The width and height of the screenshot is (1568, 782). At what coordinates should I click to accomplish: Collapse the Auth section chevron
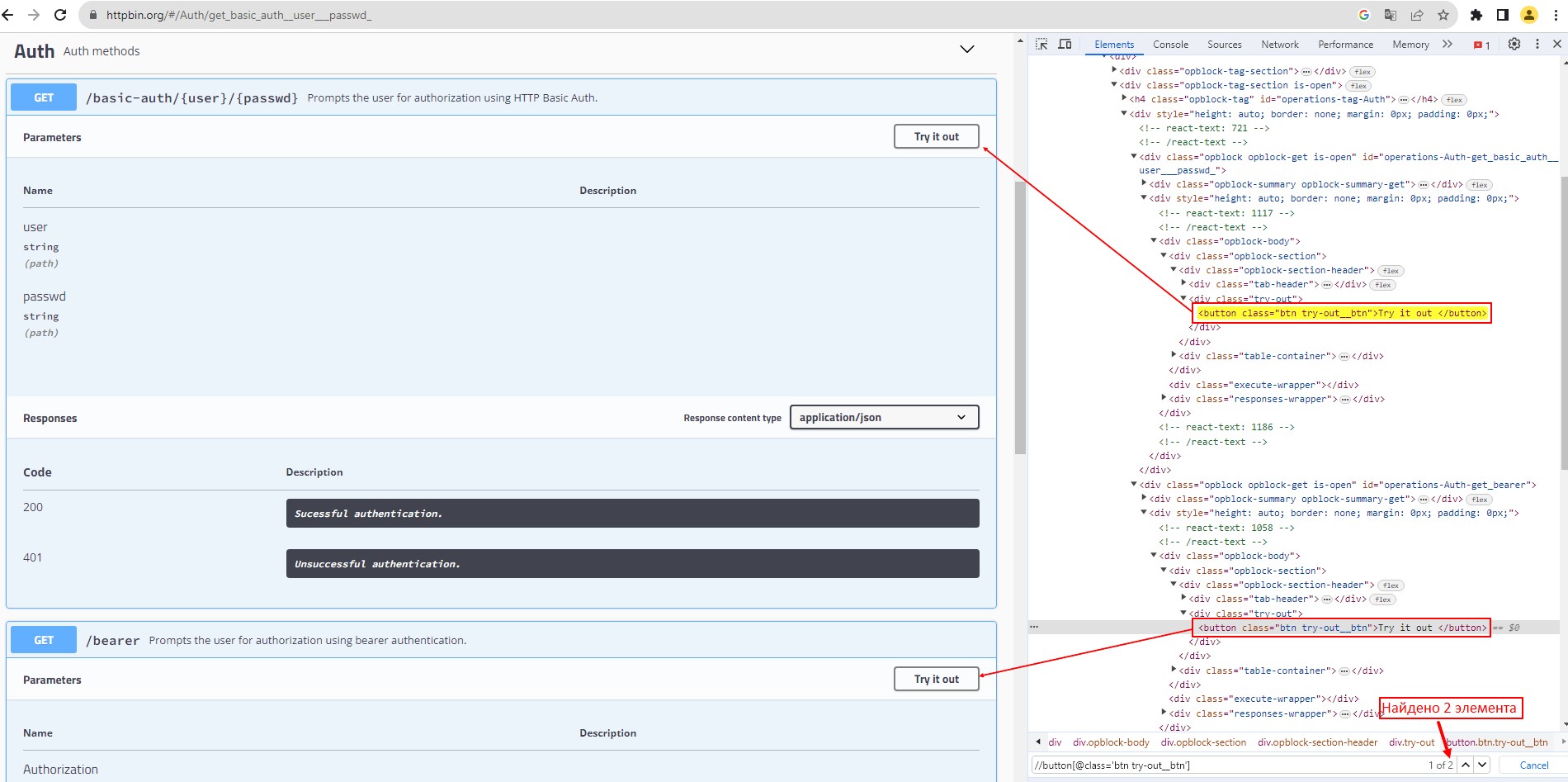pyautogui.click(x=967, y=50)
